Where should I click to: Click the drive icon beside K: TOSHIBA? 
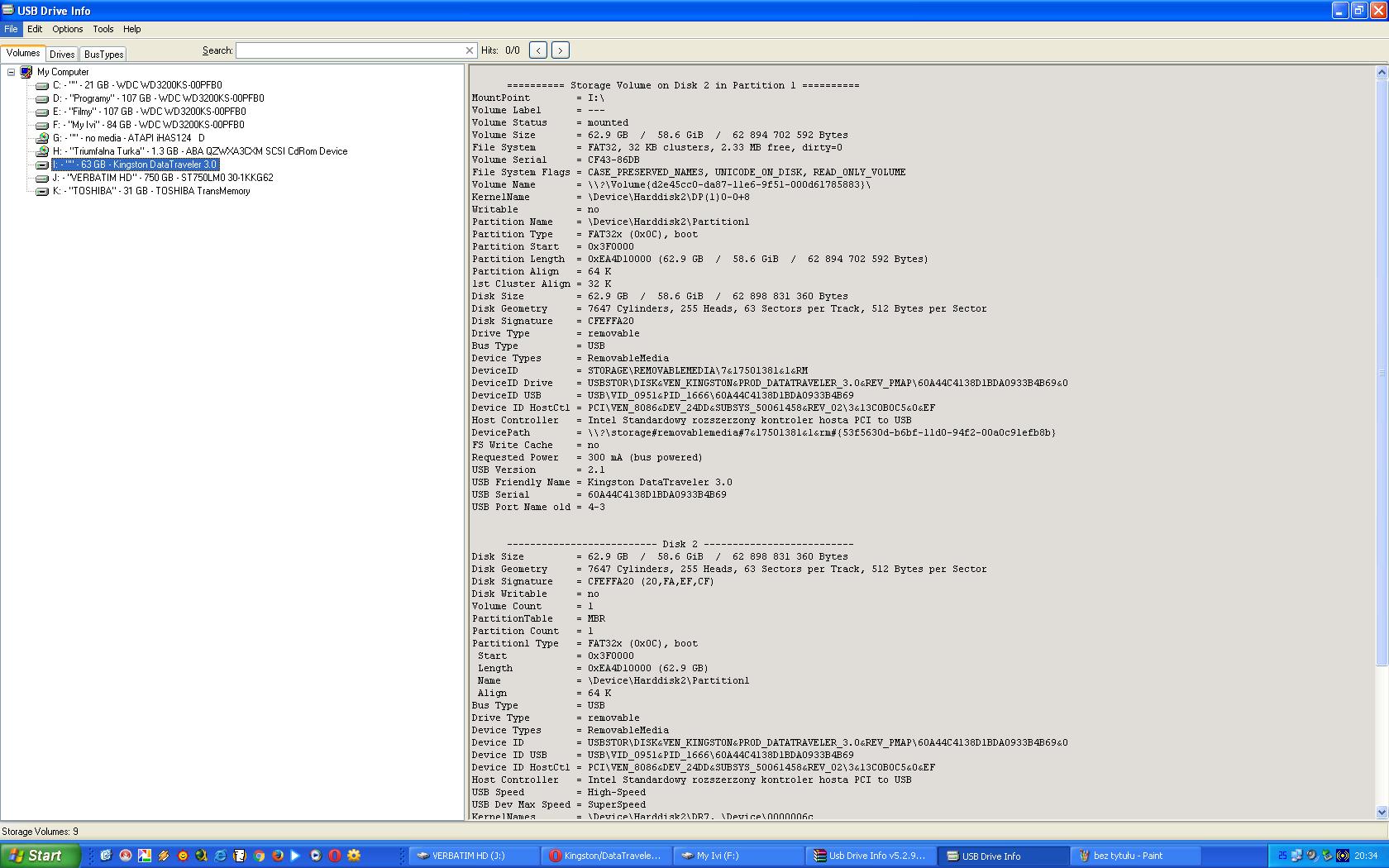[x=42, y=192]
